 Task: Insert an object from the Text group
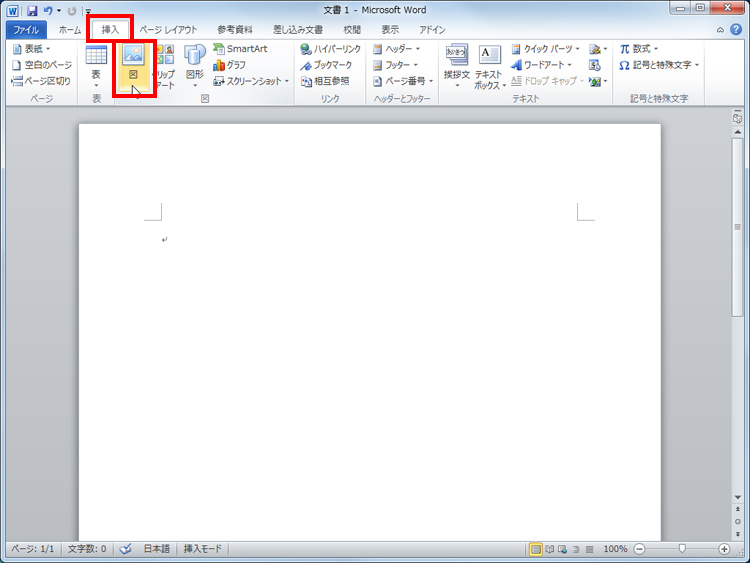(598, 81)
